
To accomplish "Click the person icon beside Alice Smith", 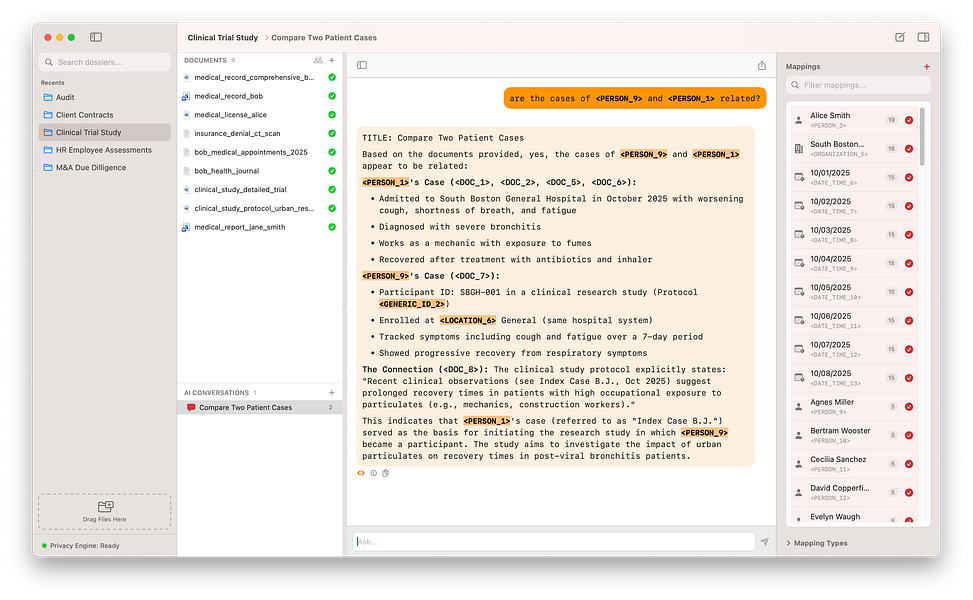I will pos(799,120).
